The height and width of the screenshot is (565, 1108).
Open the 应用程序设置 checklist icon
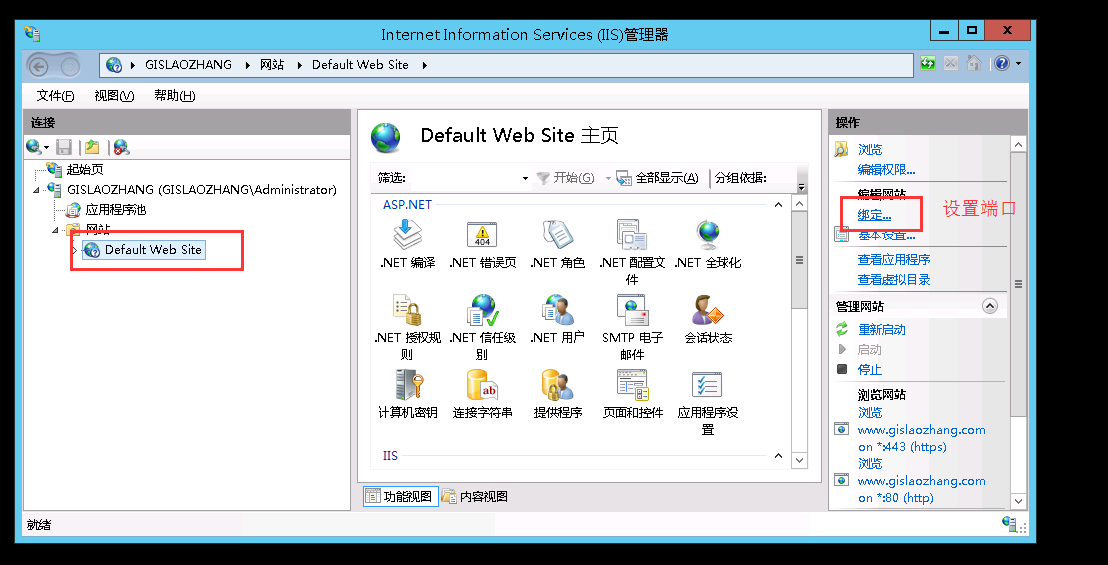pos(708,385)
